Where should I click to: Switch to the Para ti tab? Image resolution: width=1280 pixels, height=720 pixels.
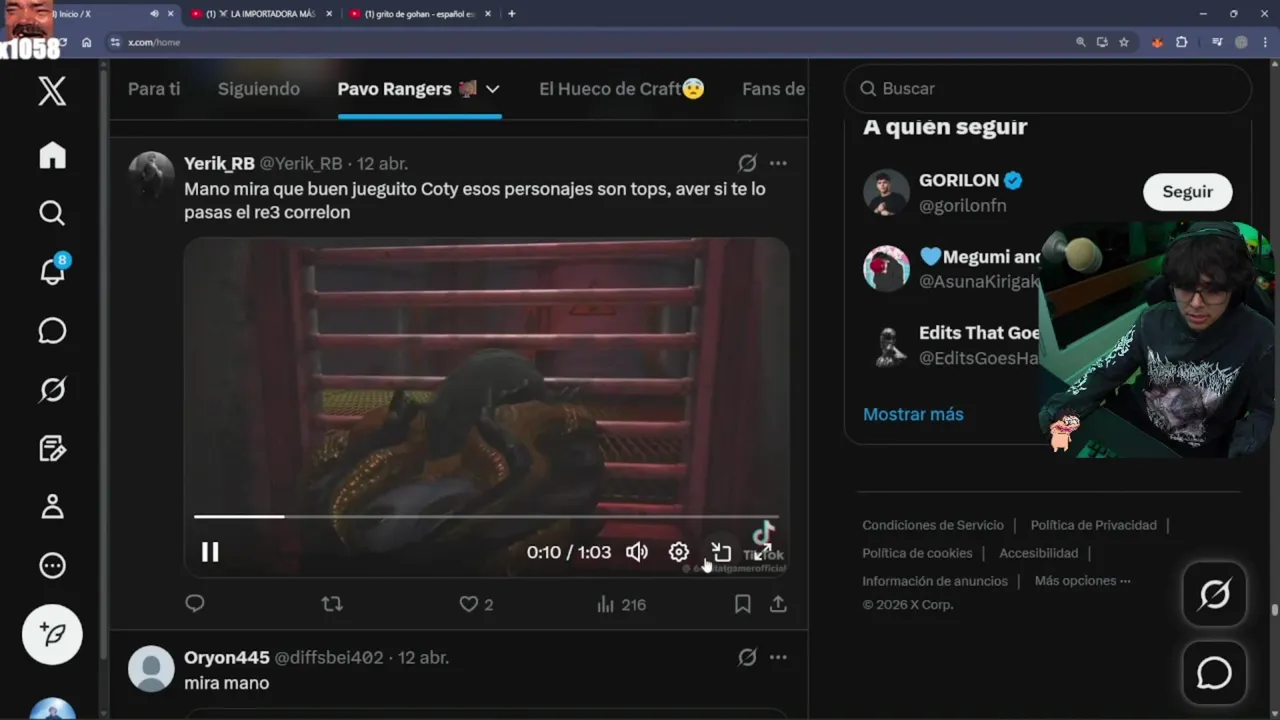pos(154,89)
